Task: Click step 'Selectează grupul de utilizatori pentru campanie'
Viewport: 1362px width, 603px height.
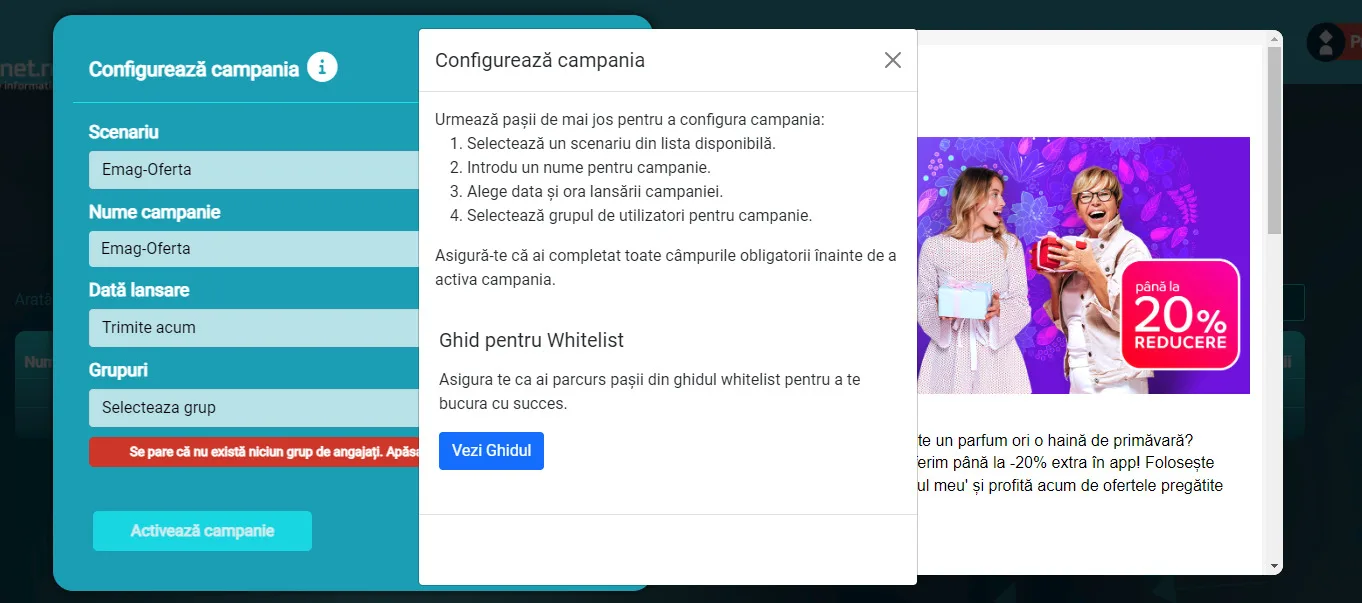Action: click(x=639, y=215)
